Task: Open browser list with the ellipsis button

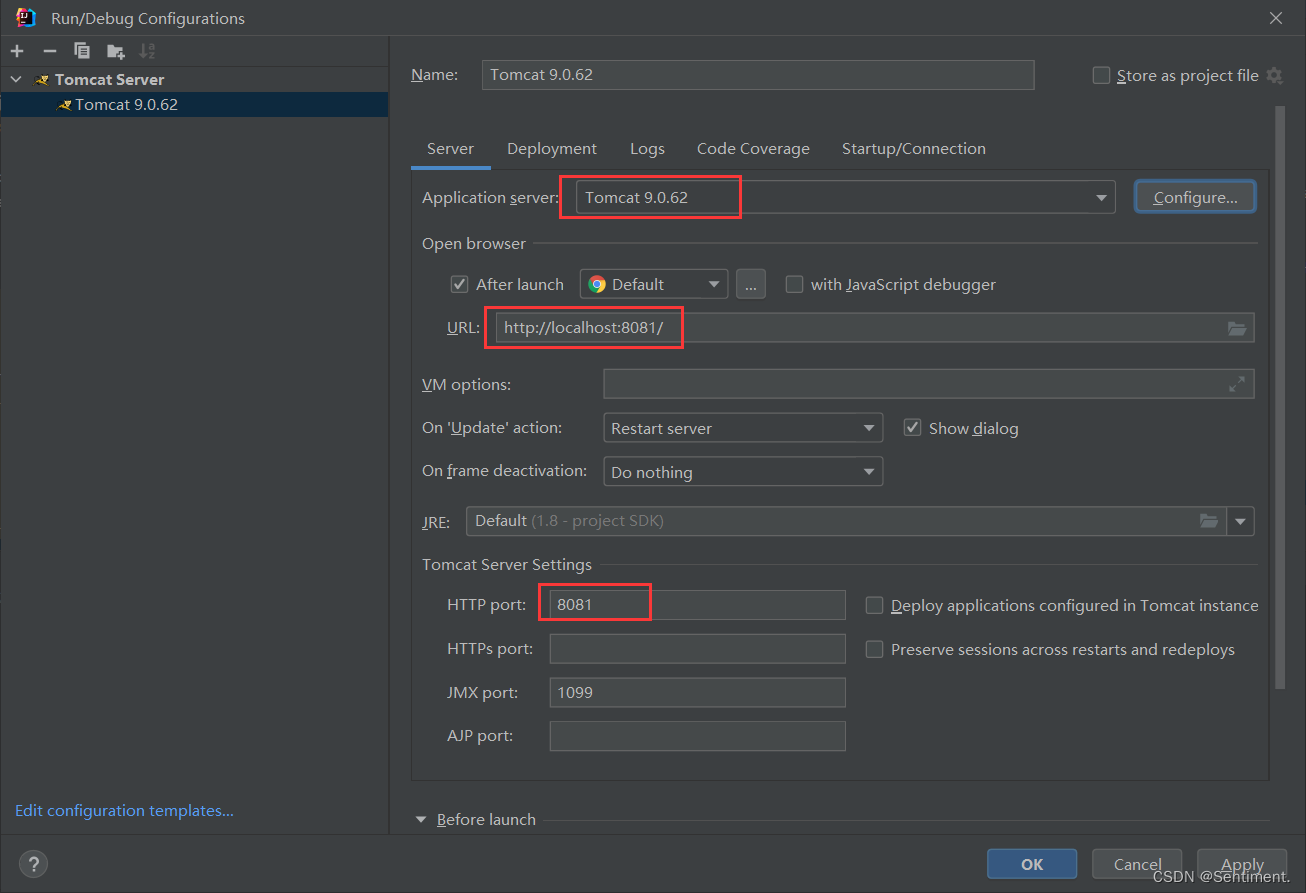Action: point(751,284)
